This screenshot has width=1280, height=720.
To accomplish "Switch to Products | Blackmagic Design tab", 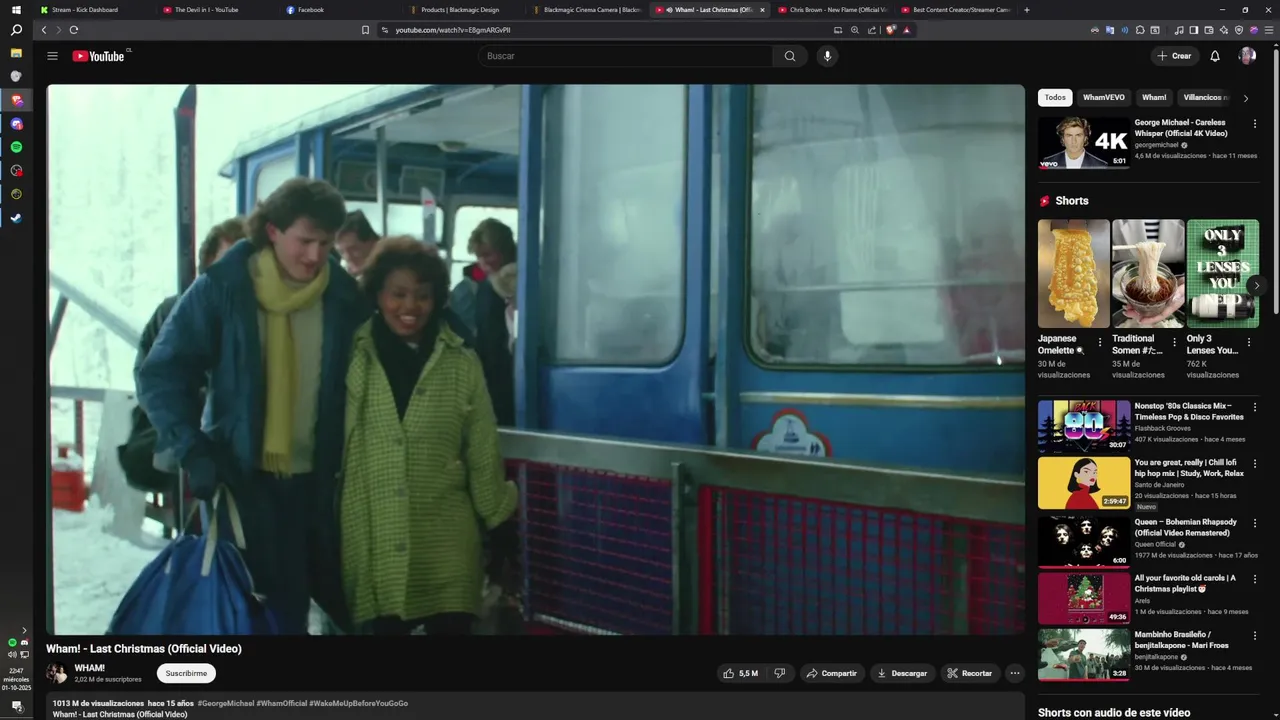I will point(460,10).
